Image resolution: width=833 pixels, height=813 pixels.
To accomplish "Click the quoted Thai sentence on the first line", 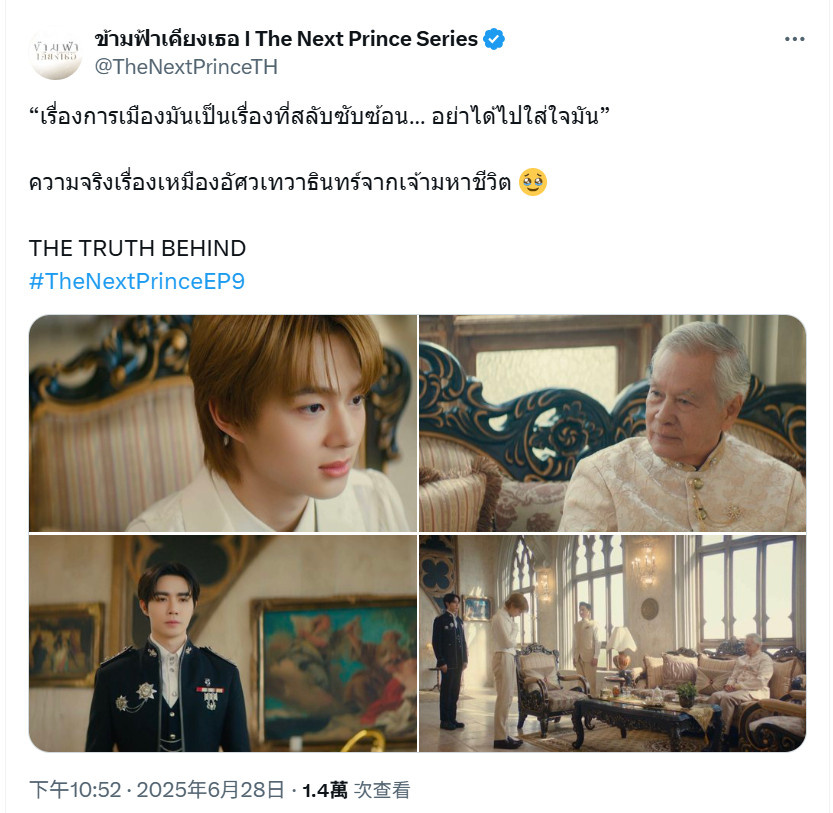I will 319,115.
